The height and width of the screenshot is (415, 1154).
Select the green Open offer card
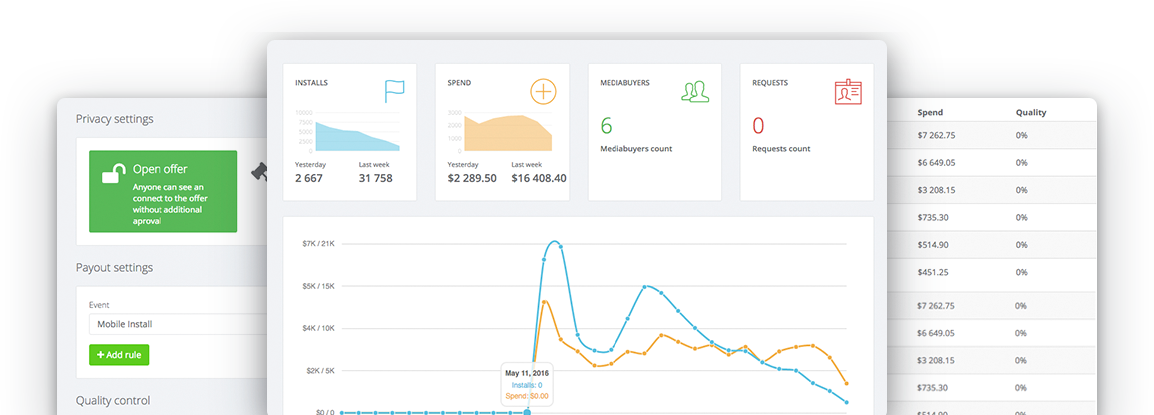(163, 191)
